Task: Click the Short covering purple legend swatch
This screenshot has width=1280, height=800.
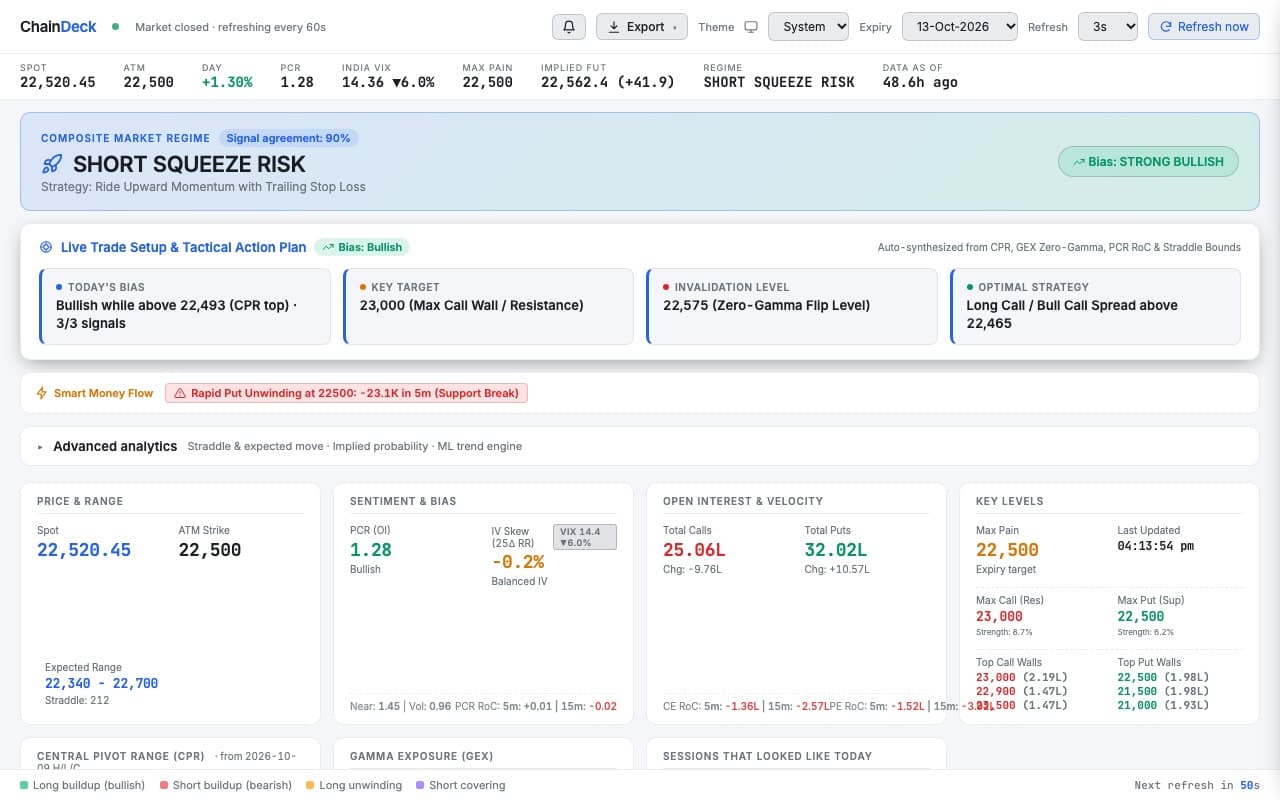Action: point(420,785)
